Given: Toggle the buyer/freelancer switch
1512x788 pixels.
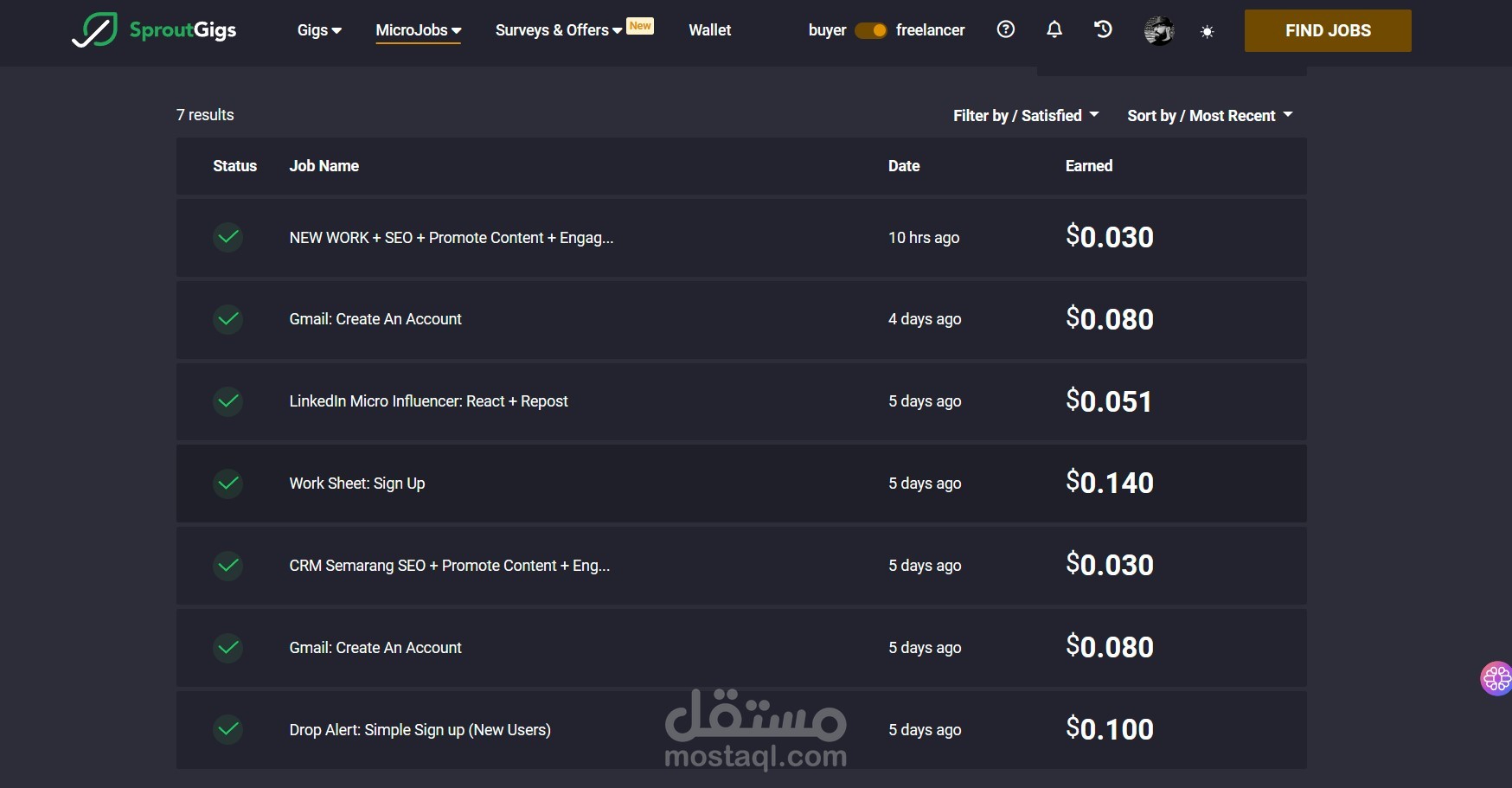Looking at the screenshot, I should pos(871,30).
